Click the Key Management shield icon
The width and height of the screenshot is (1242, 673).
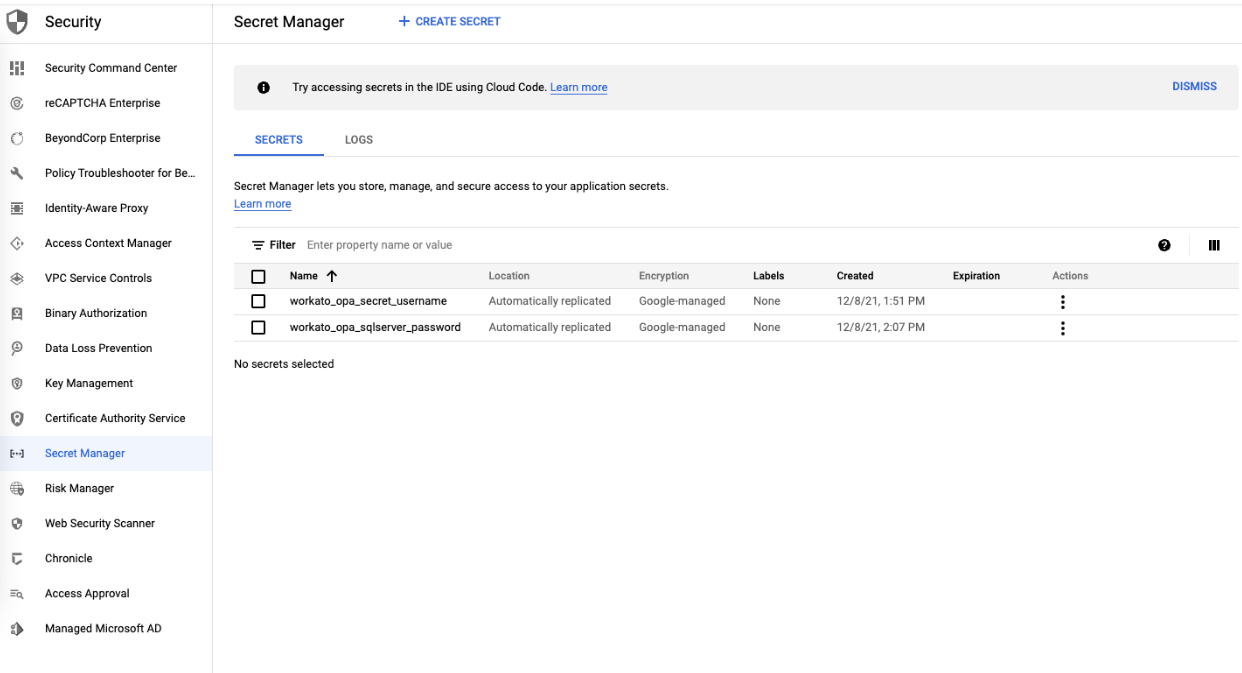pos(16,383)
